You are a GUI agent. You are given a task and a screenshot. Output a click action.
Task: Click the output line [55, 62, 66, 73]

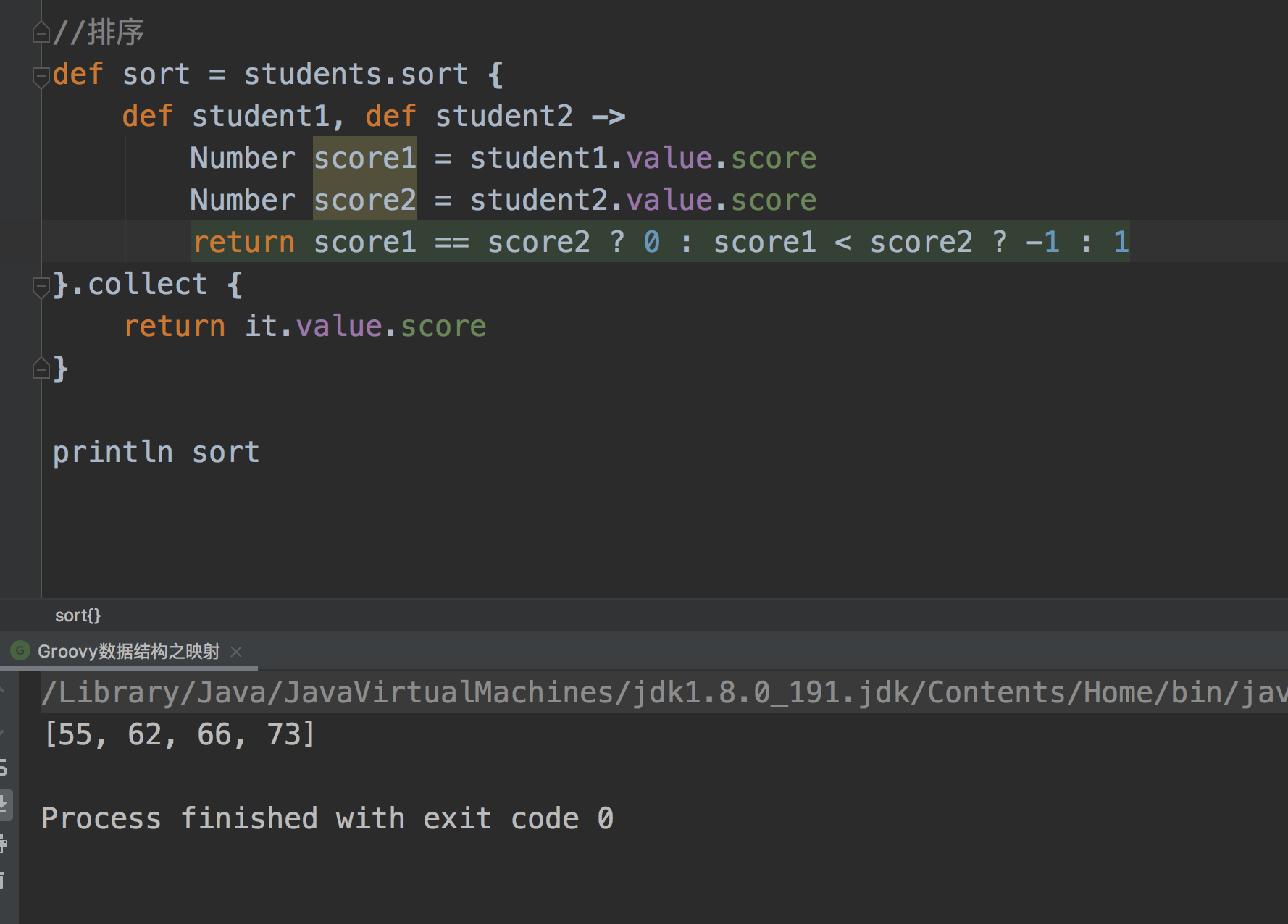coord(180,734)
